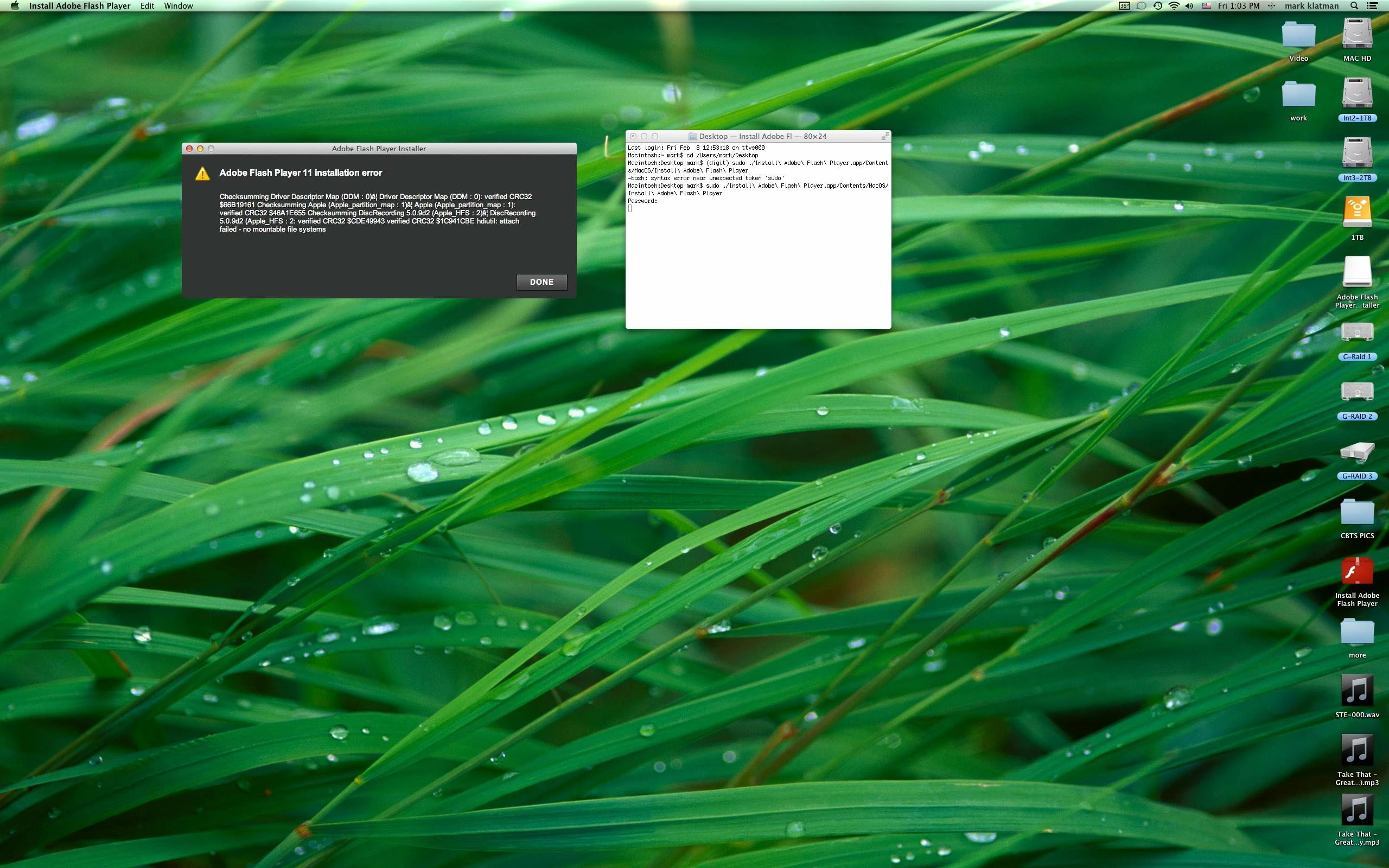Select the orange 1TB FireWire drive
This screenshot has width=1389, height=868.
(x=1356, y=213)
